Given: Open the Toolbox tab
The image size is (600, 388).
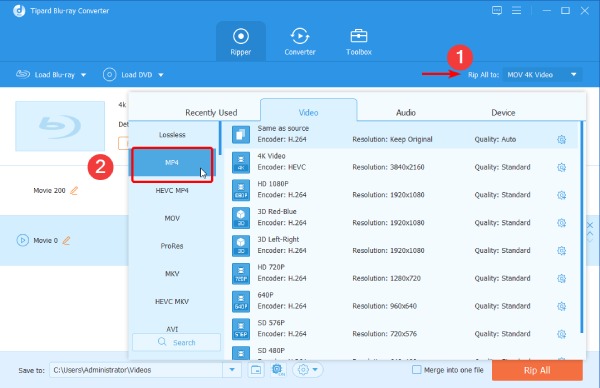Looking at the screenshot, I should pos(359,42).
